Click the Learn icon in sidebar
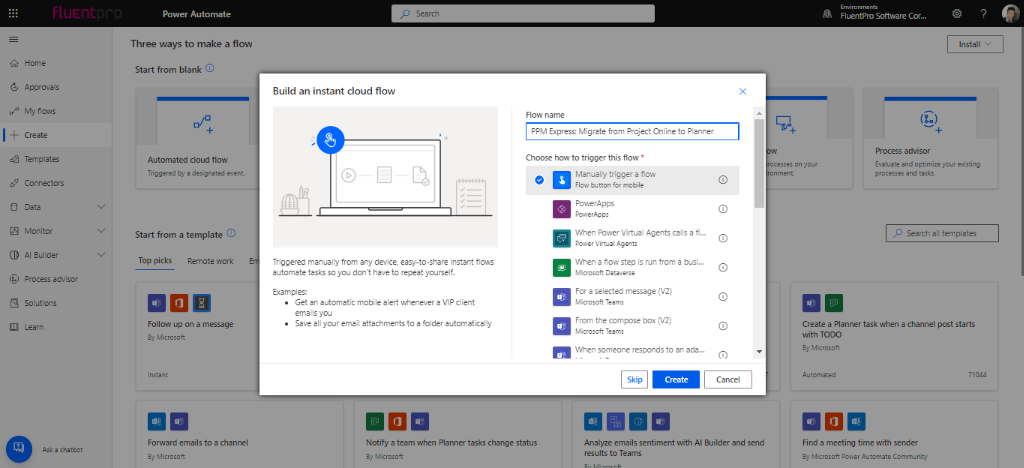 click(x=14, y=327)
